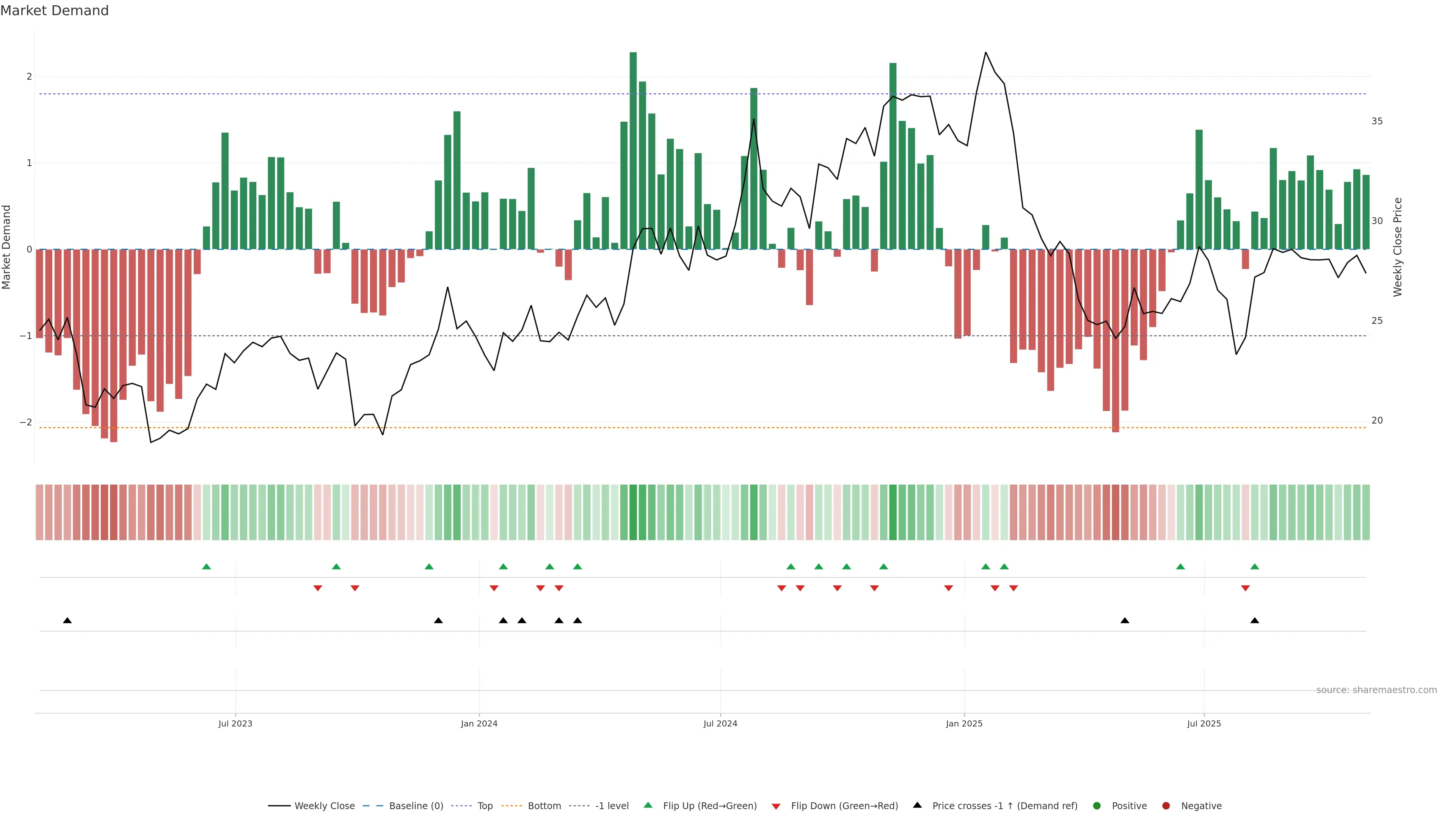
Task: Click the black Price crosses -1 legend triangle
Action: click(917, 805)
